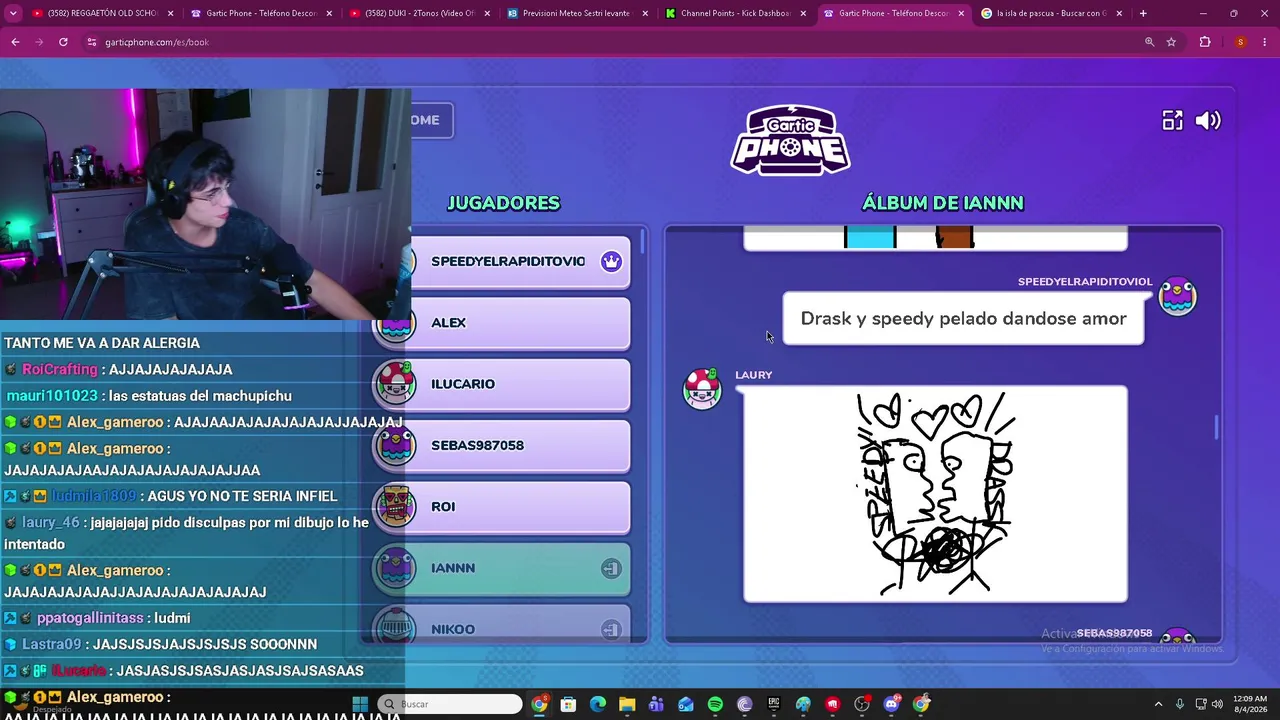Switch to the DUKI - 2Tonos tab

pos(418,14)
